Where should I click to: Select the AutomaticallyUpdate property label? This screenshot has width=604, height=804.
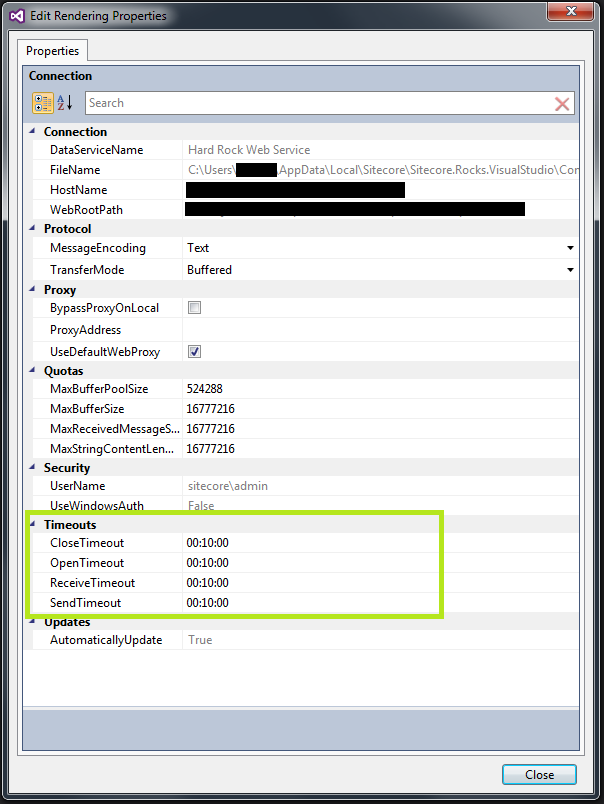pos(106,640)
